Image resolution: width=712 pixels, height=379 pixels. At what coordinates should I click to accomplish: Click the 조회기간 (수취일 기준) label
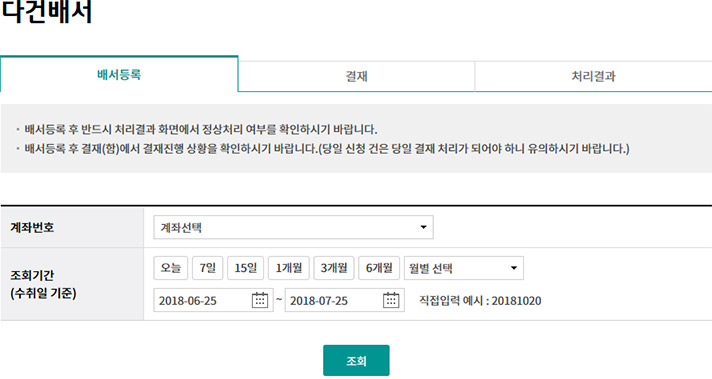pyautogui.click(x=43, y=284)
